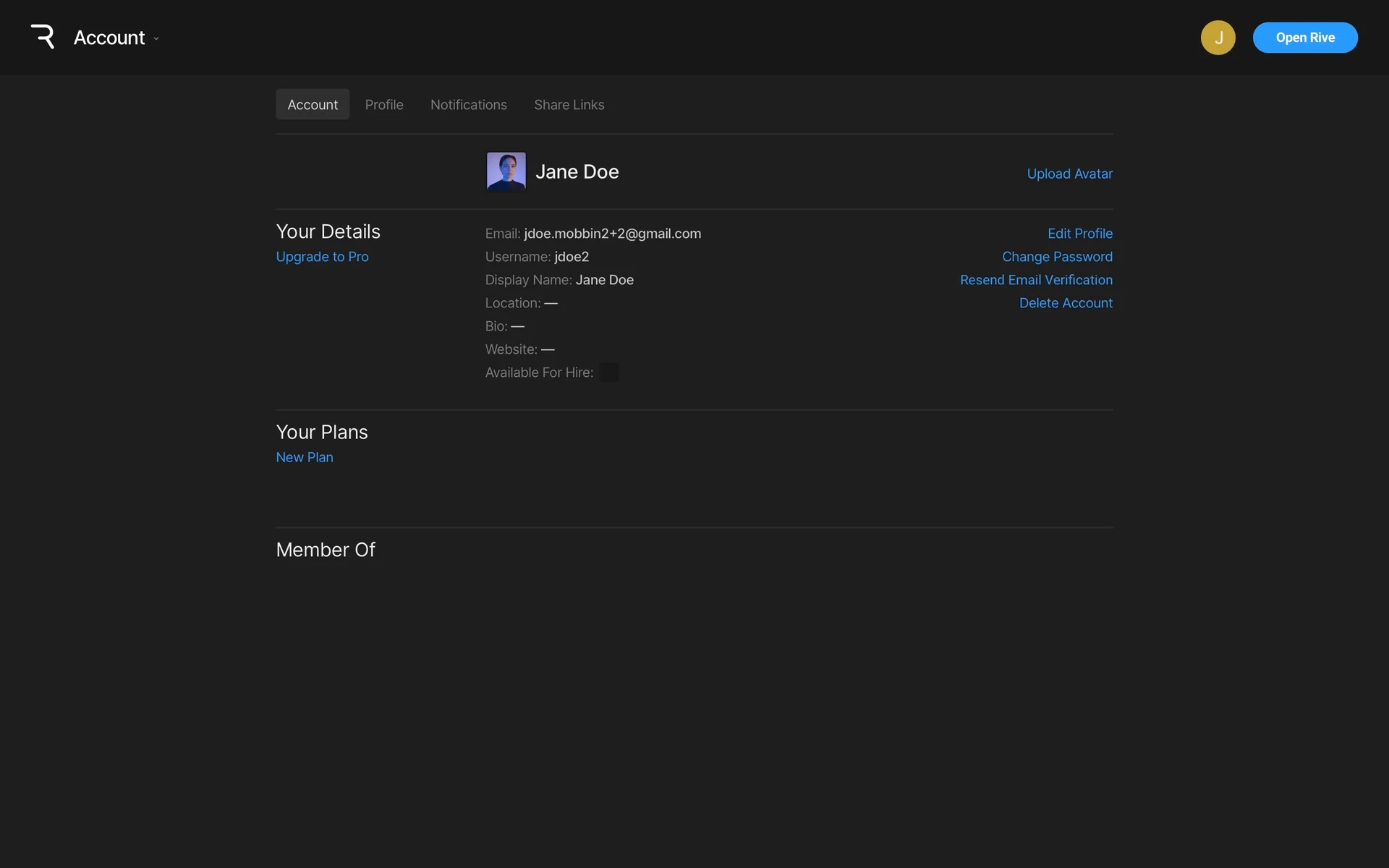The width and height of the screenshot is (1389, 868).
Task: Click the Jane Doe heading name
Action: [x=577, y=171]
